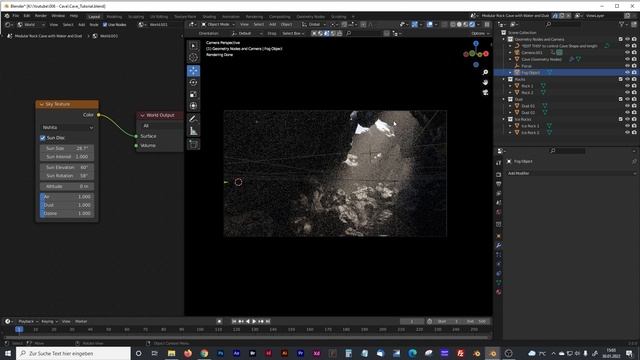The image size is (640, 360).
Task: Hide the Fog Object in viewport
Action: [627, 73]
